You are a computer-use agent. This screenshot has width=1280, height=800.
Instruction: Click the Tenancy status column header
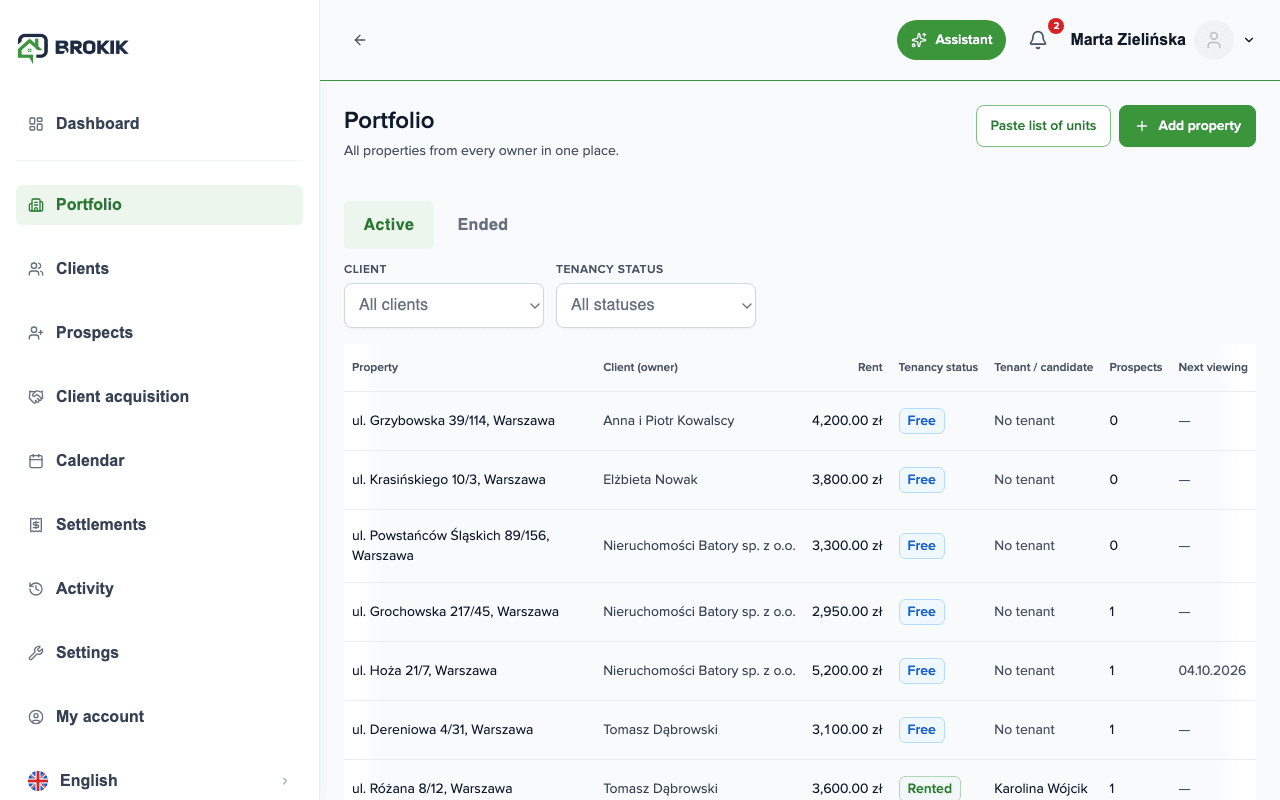point(938,368)
